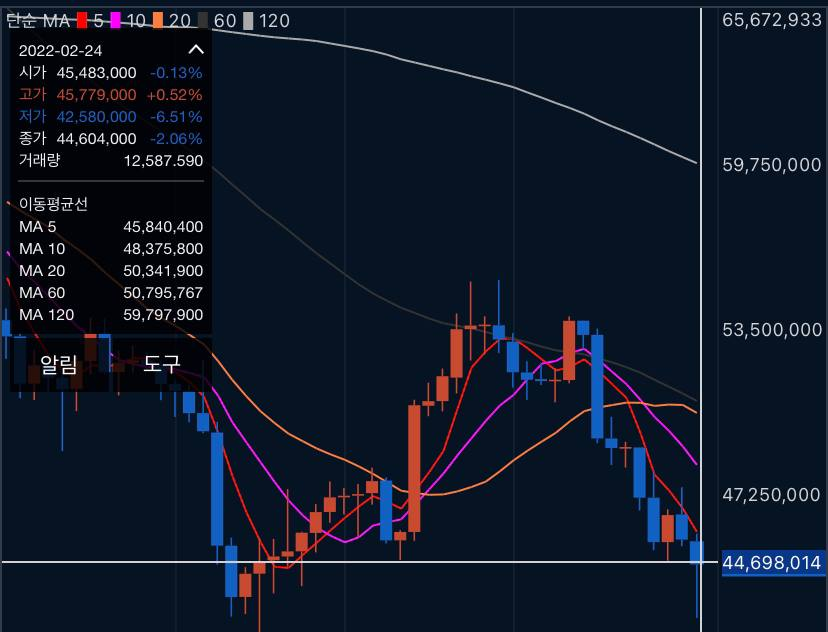This screenshot has height=632, width=828.
Task: Select the 단순 MA indicator label
Action: coord(38,21)
